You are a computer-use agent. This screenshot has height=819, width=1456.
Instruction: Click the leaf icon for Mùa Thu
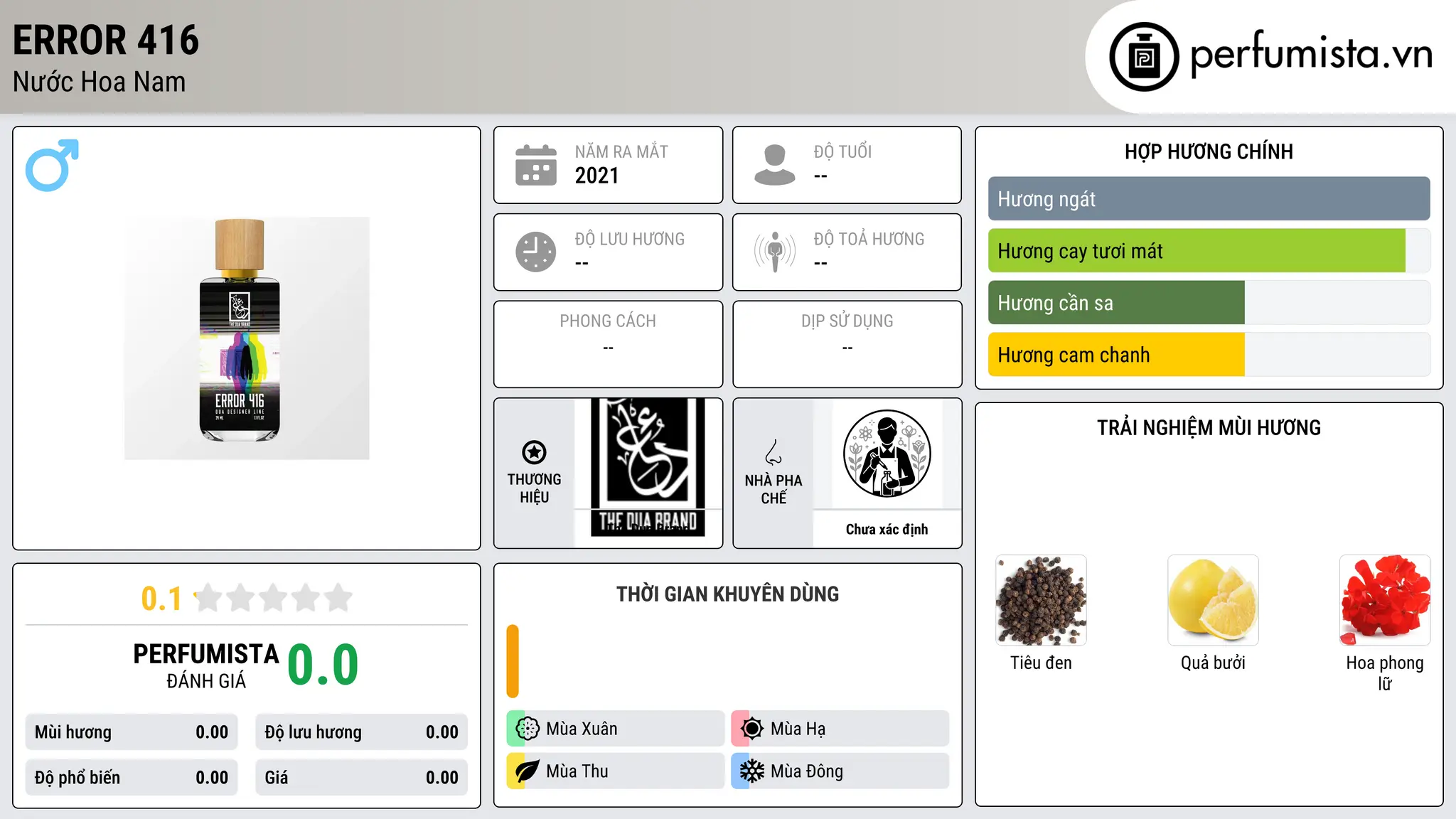click(x=528, y=771)
